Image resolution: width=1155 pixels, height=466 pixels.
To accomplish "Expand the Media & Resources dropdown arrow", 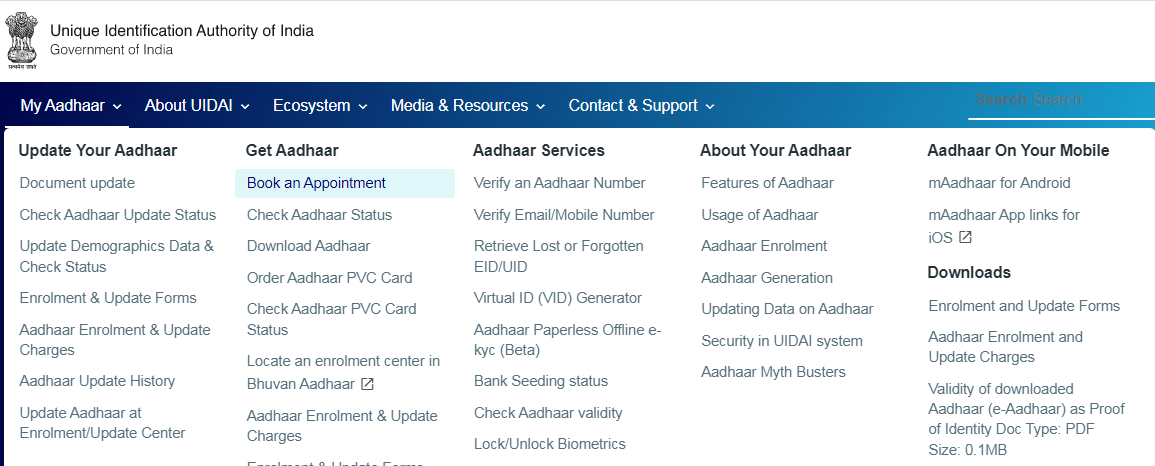I will [x=541, y=107].
